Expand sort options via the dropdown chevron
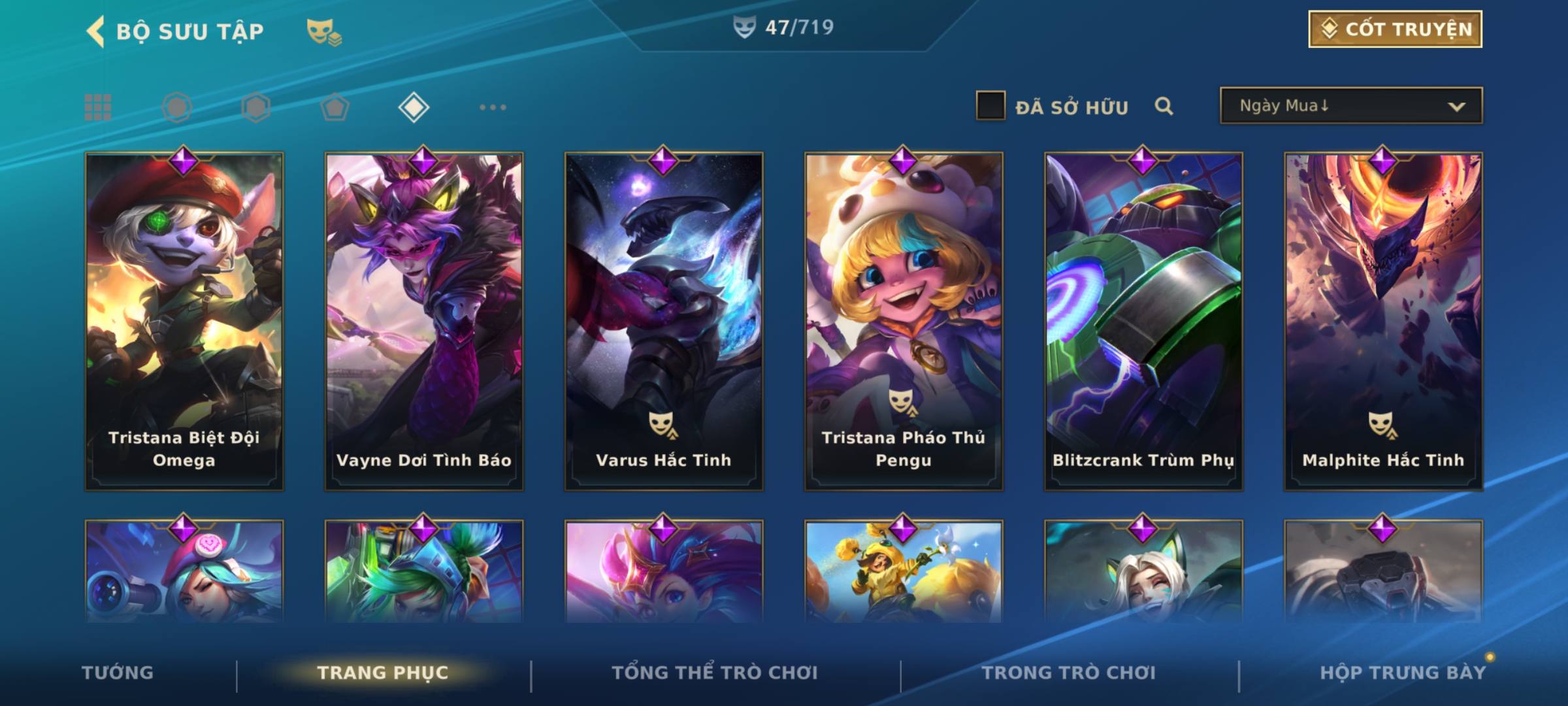 click(x=1456, y=107)
